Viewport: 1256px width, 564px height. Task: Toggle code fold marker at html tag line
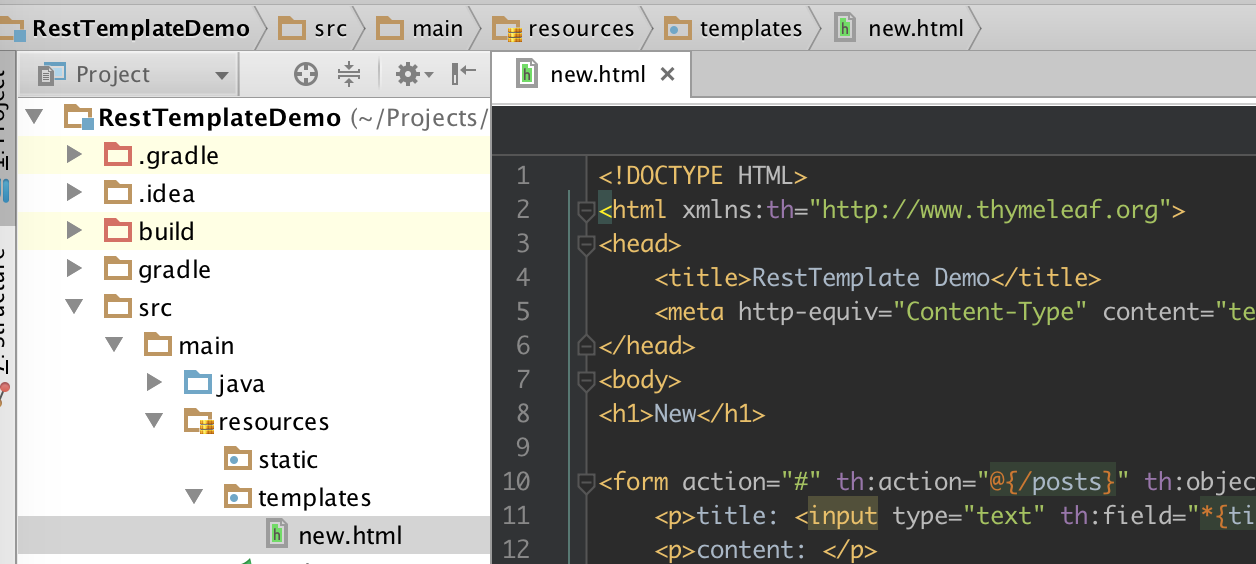585,211
